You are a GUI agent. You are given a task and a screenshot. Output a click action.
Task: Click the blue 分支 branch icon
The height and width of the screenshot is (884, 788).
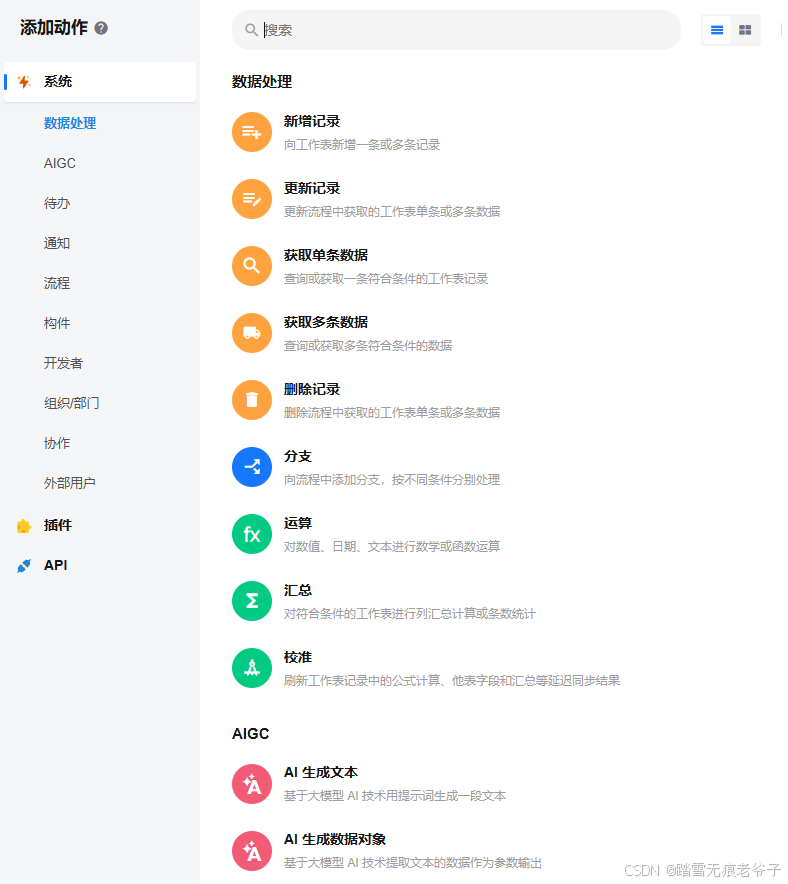[x=252, y=467]
